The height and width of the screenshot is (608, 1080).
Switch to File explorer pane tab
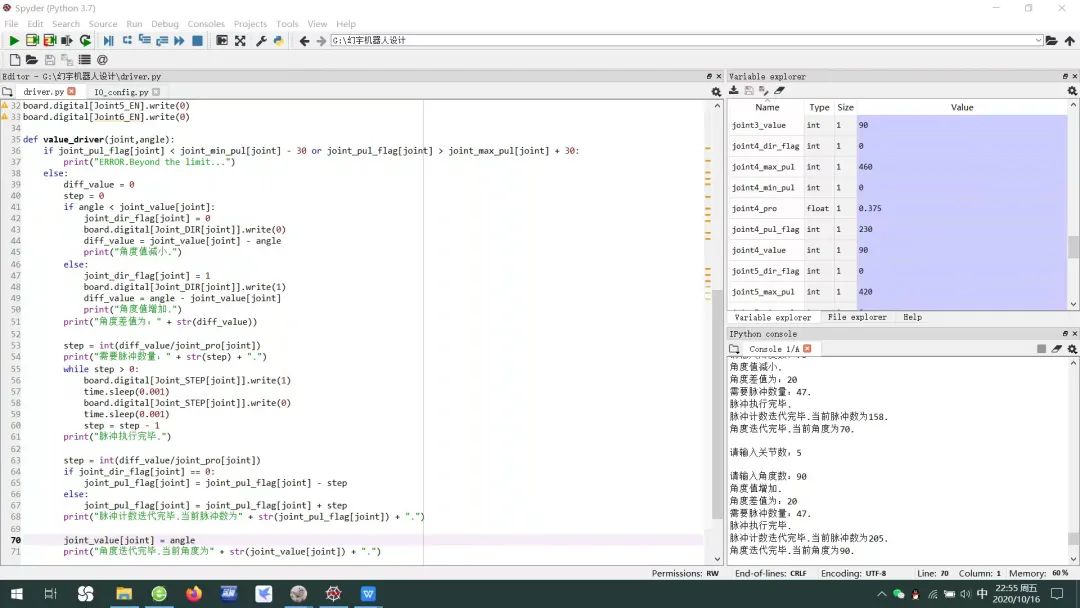pyautogui.click(x=857, y=317)
